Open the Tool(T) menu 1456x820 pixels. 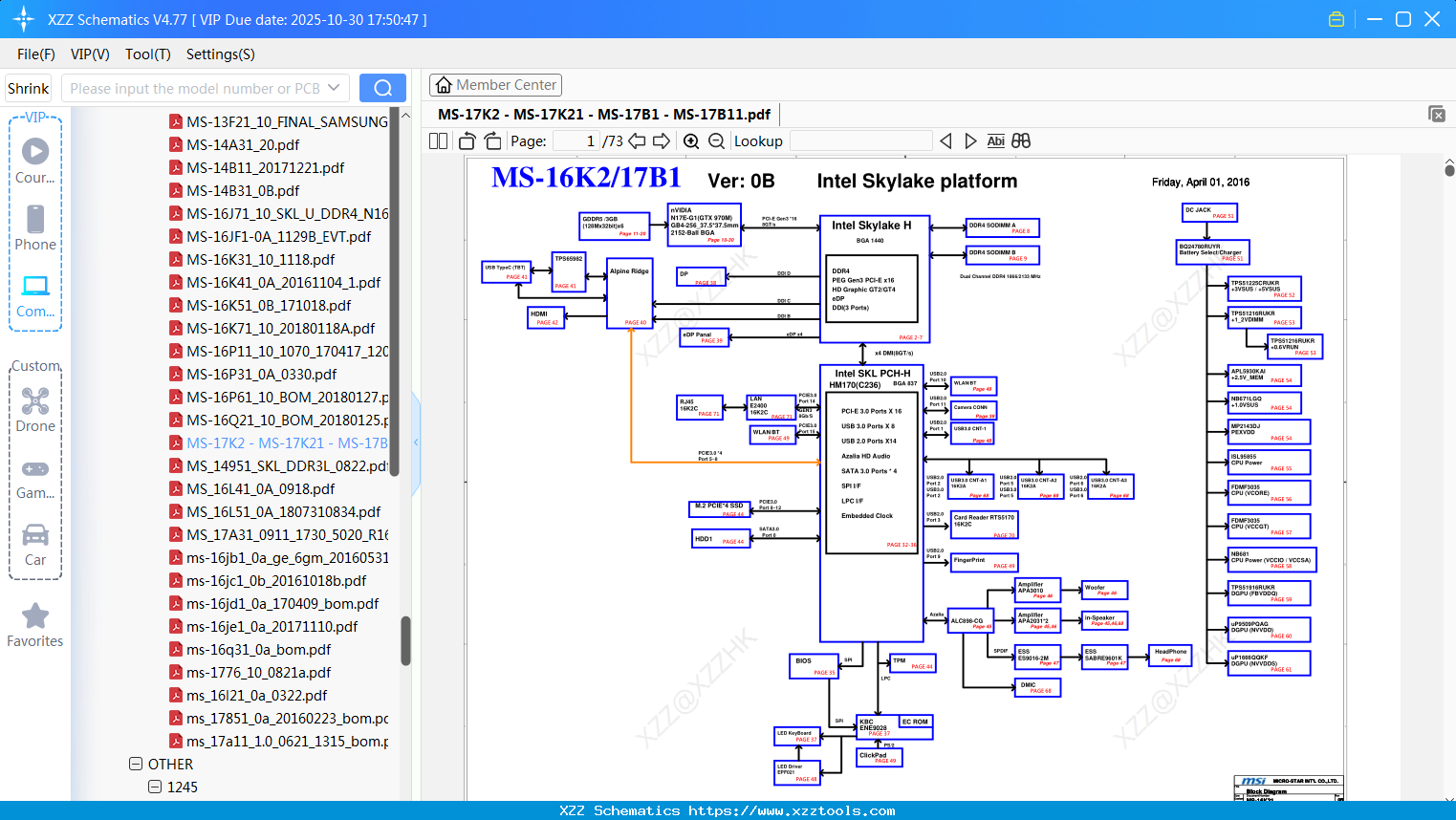[x=148, y=54]
